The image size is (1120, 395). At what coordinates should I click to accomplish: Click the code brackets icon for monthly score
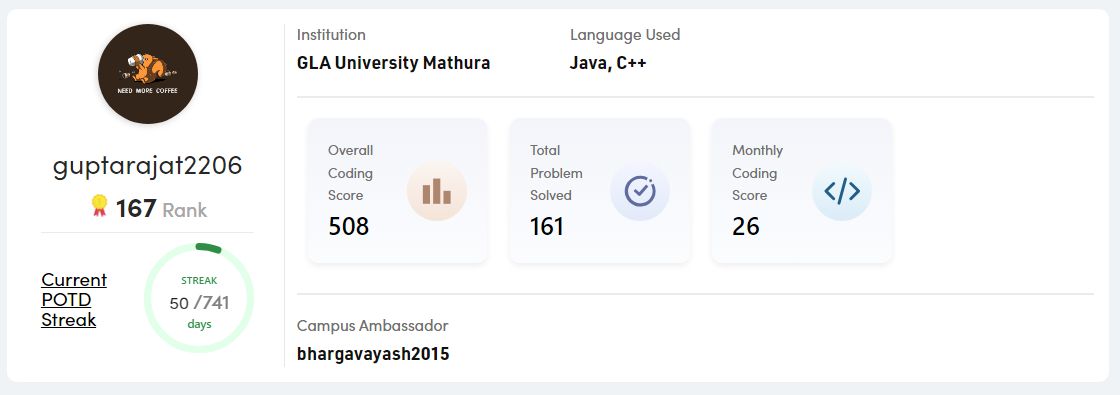pyautogui.click(x=842, y=191)
